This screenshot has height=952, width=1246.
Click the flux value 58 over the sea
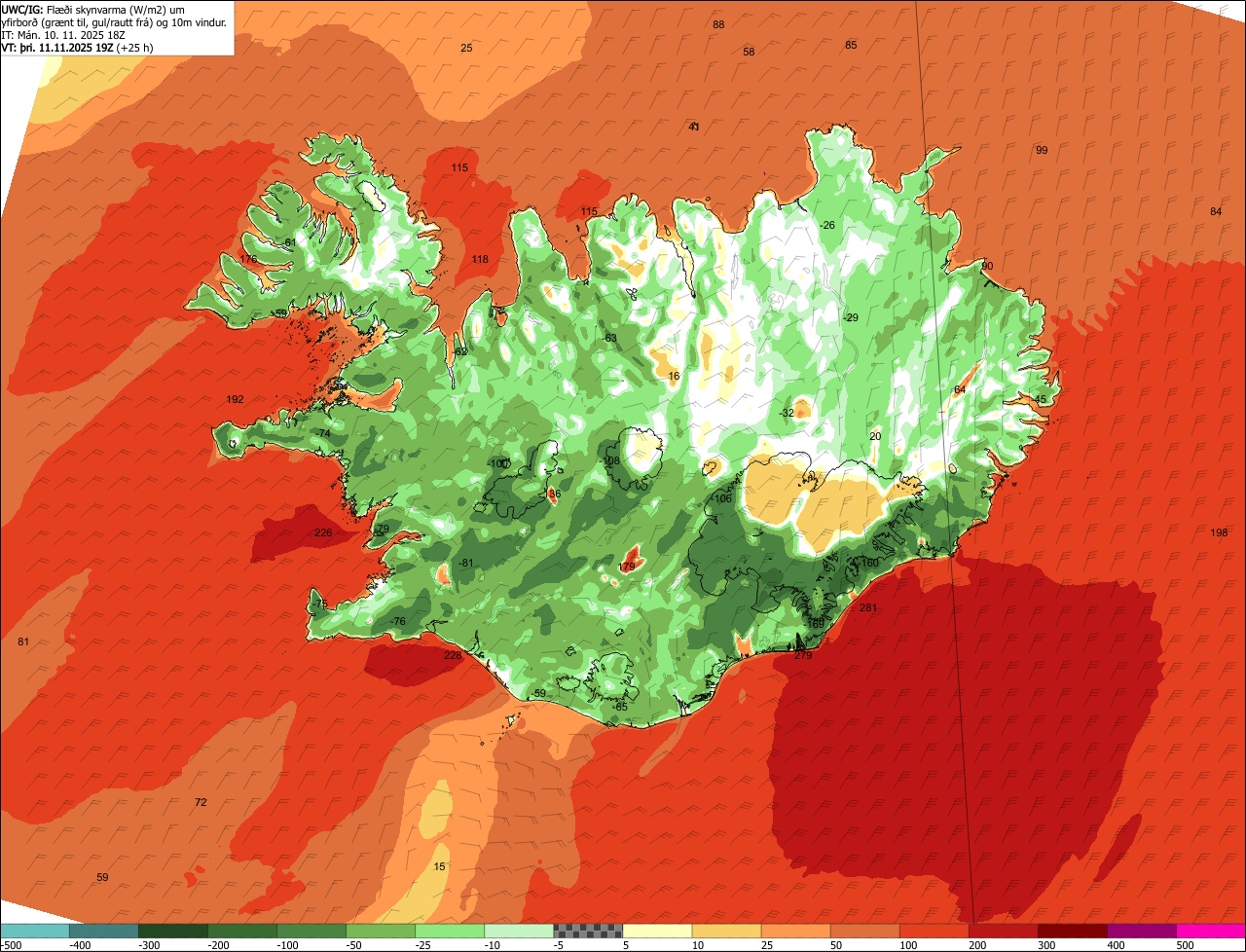pos(749,52)
